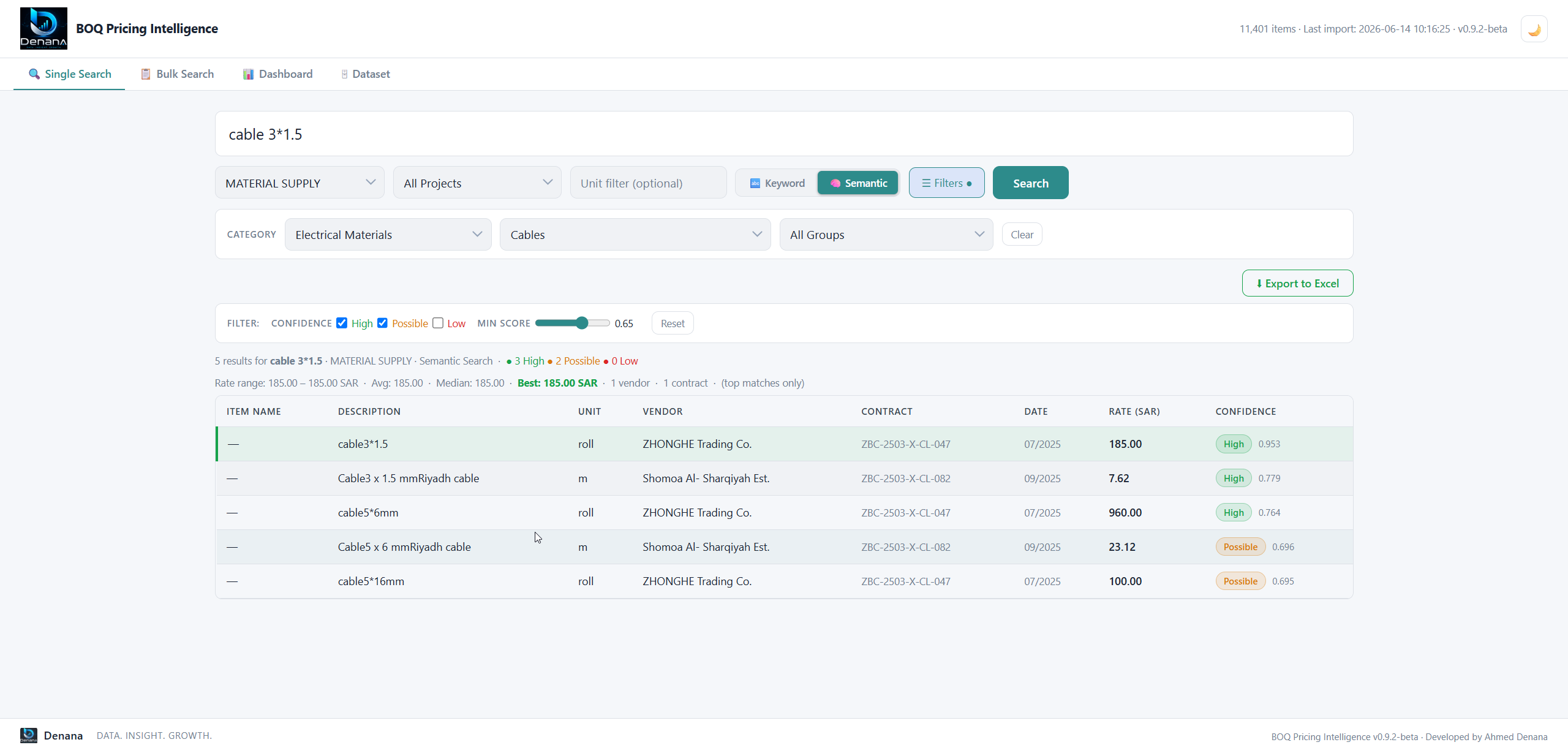This screenshot has width=1568, height=753.
Task: Click the cable5*6mm description cell
Action: pyautogui.click(x=368, y=513)
